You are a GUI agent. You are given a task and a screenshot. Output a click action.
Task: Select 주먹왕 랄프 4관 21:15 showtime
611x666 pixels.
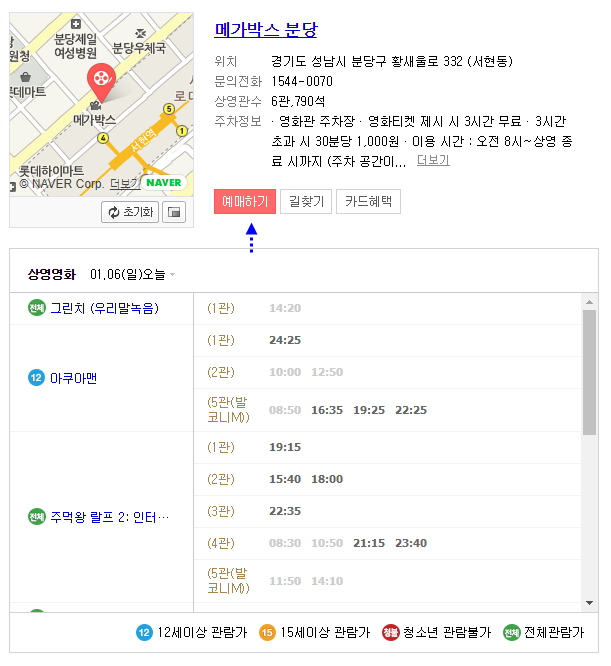pos(369,543)
